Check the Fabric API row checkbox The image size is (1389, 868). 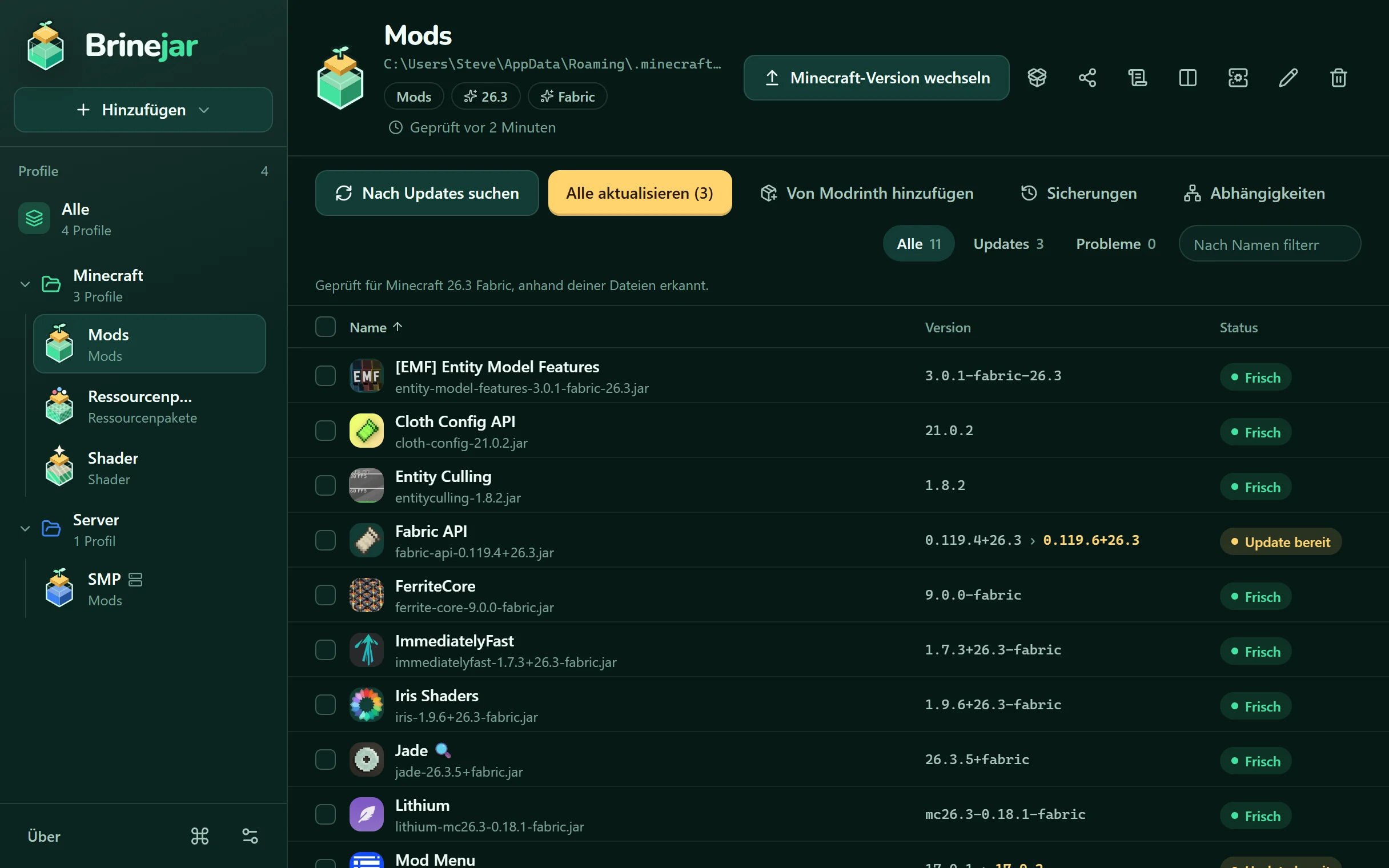[326, 540]
